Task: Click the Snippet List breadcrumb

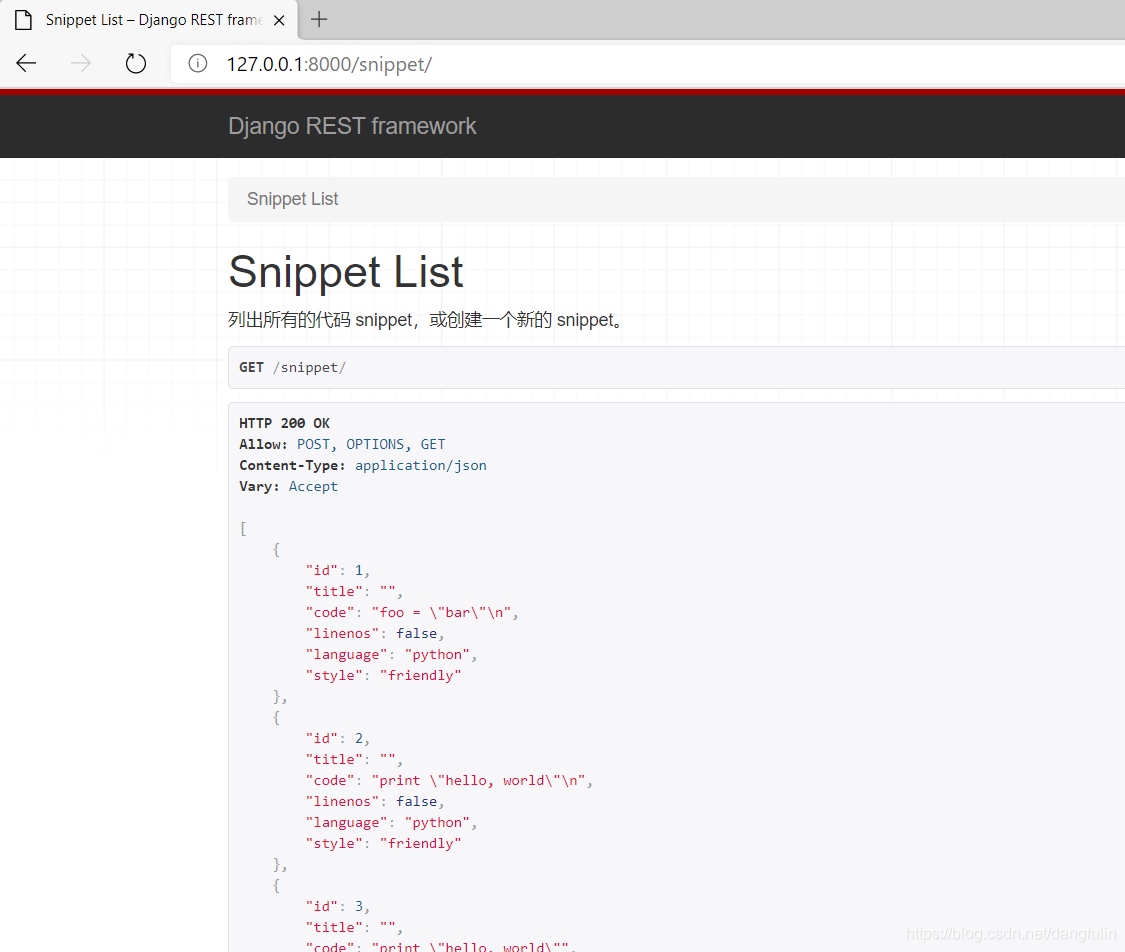Action: pos(292,199)
